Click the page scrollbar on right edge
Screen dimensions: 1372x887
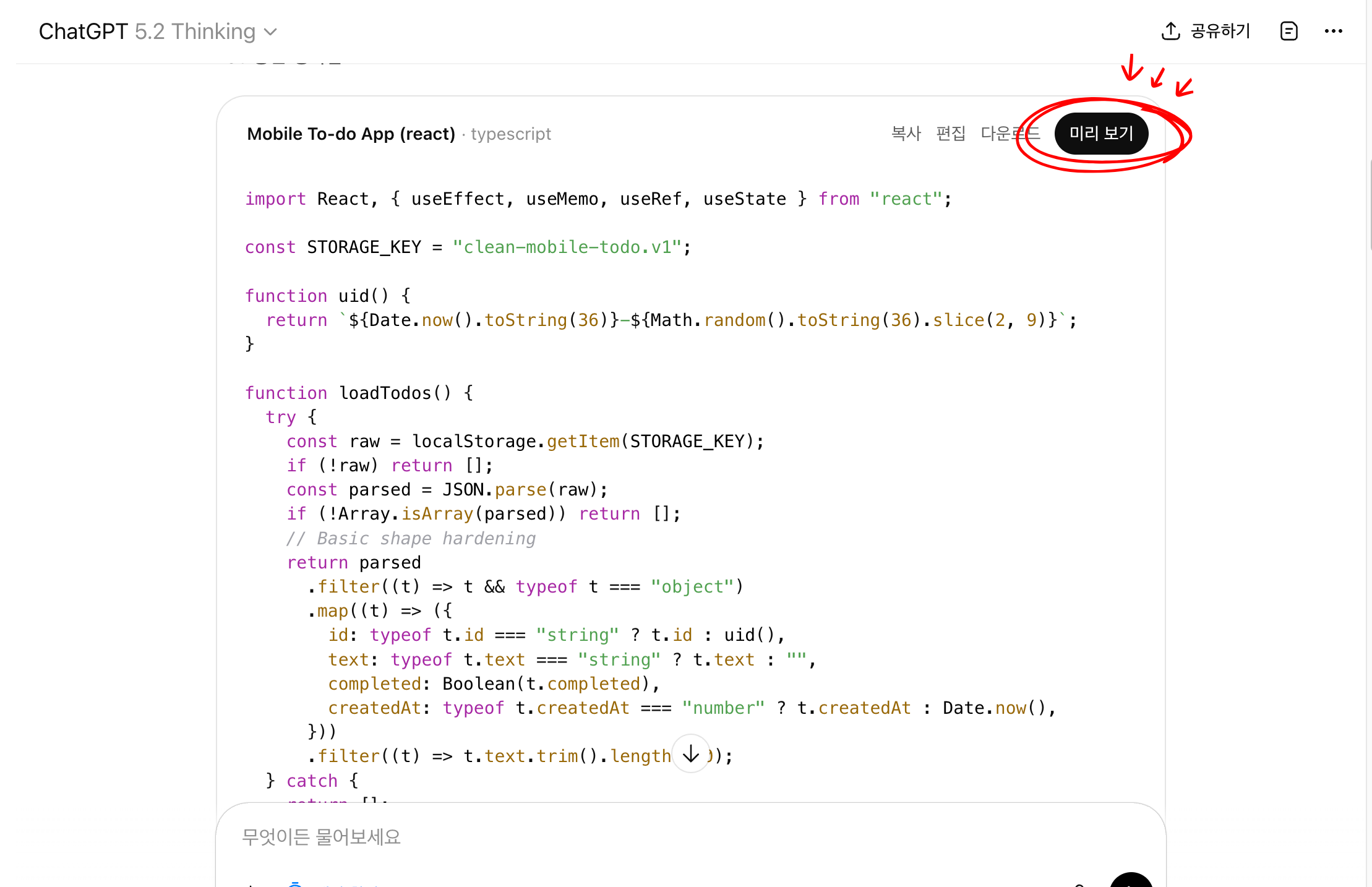(1370, 204)
